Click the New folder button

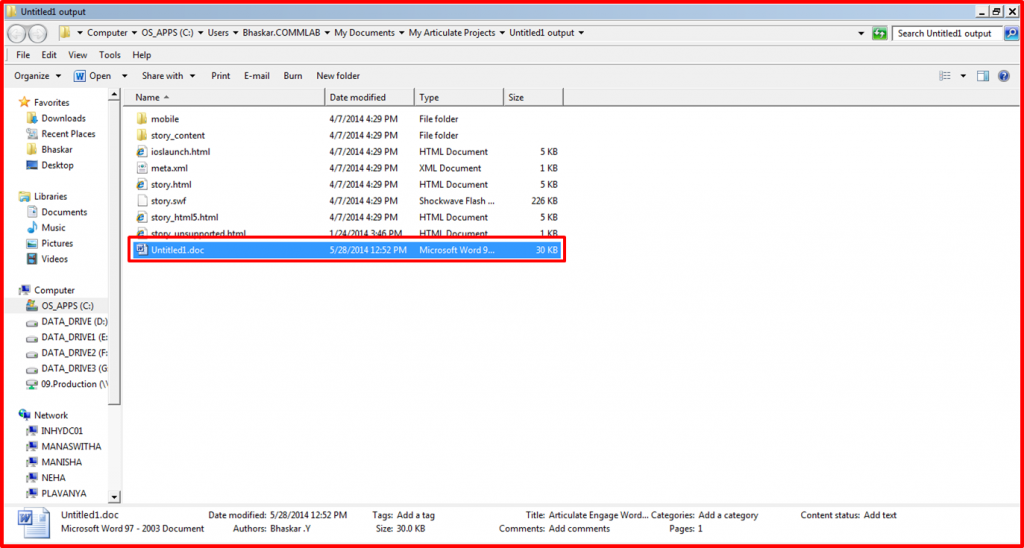click(338, 76)
